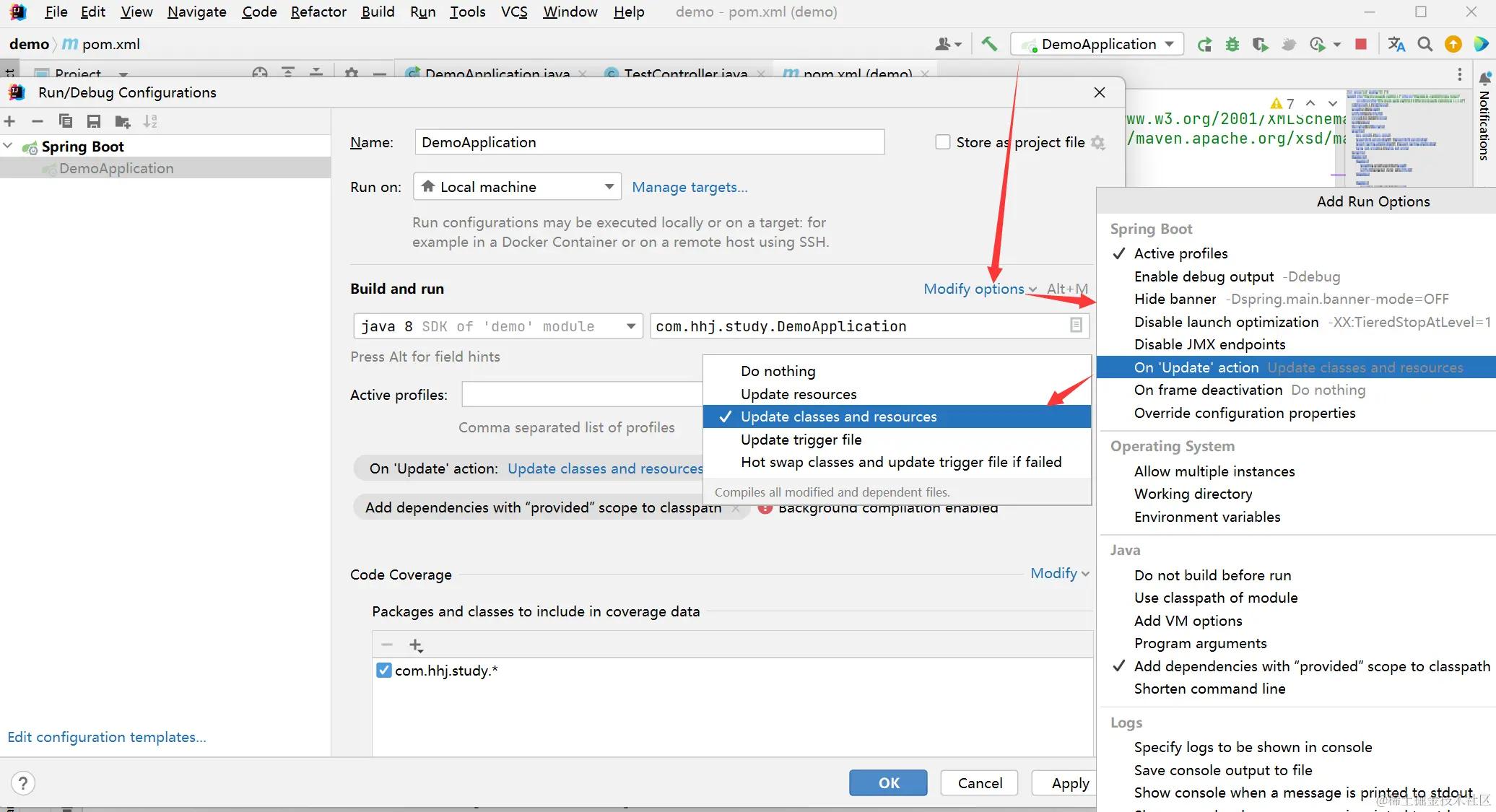Screen dimensions: 1496x812
Task: Open the Refactor menu
Action: pyautogui.click(x=318, y=12)
